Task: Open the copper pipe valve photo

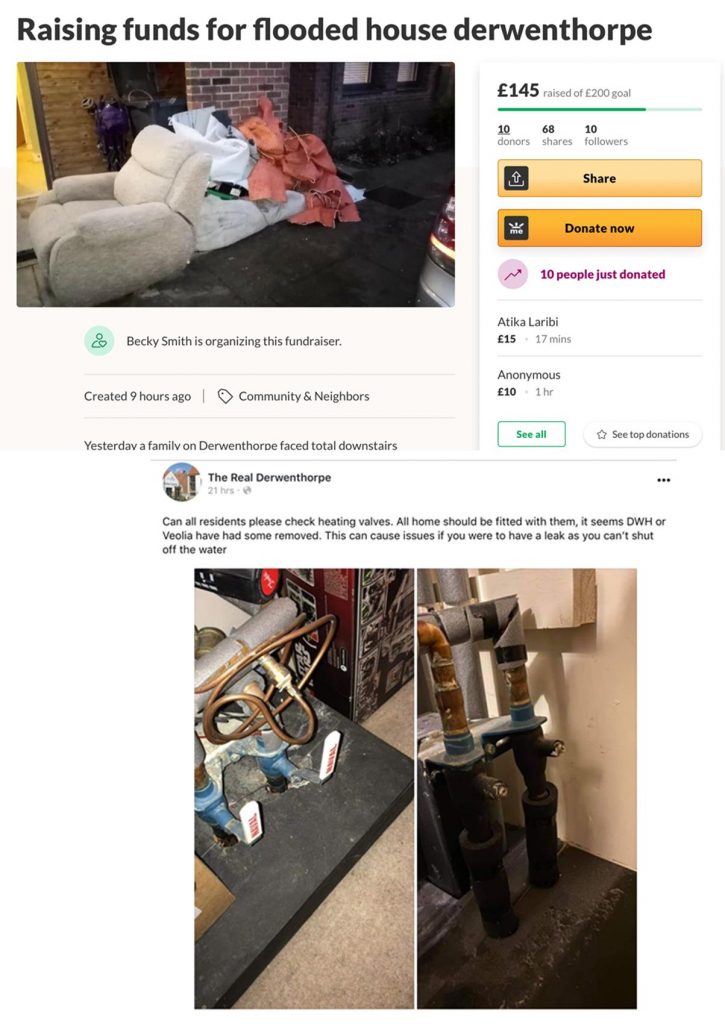Action: tap(304, 788)
